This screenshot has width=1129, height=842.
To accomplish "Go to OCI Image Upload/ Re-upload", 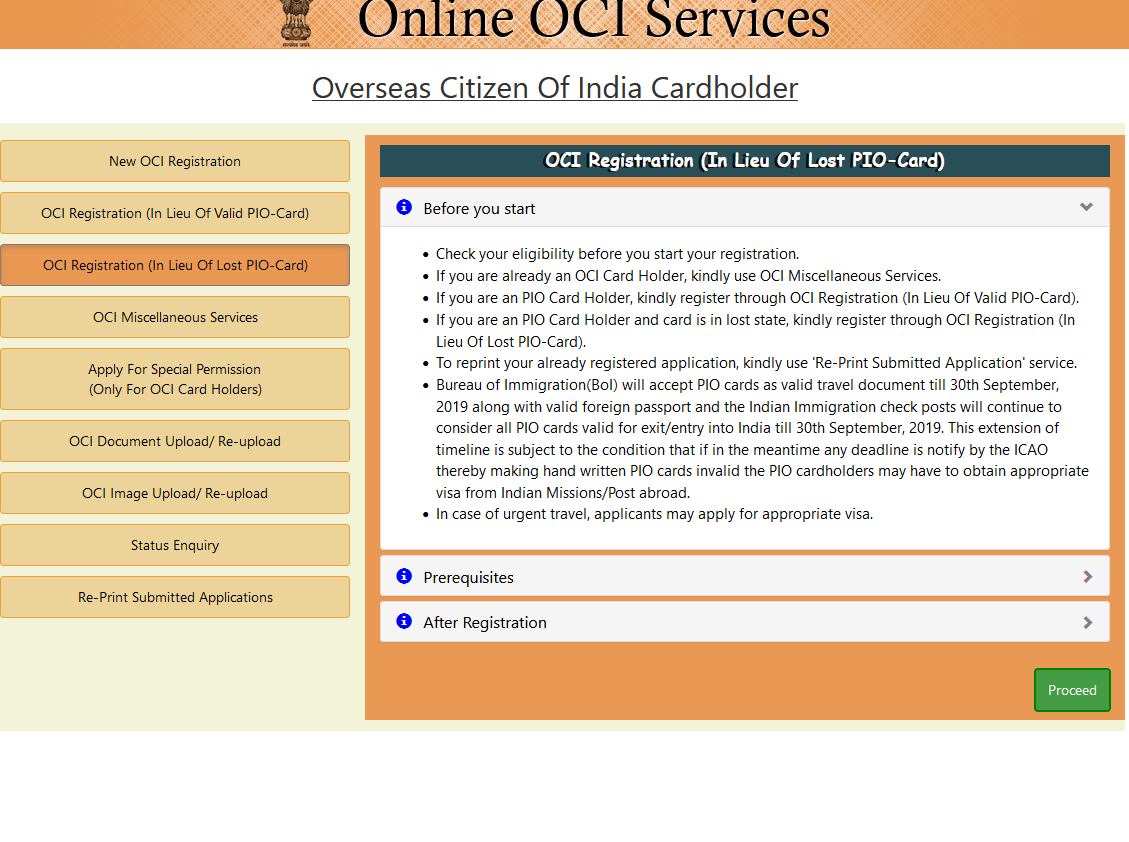I will [175, 493].
